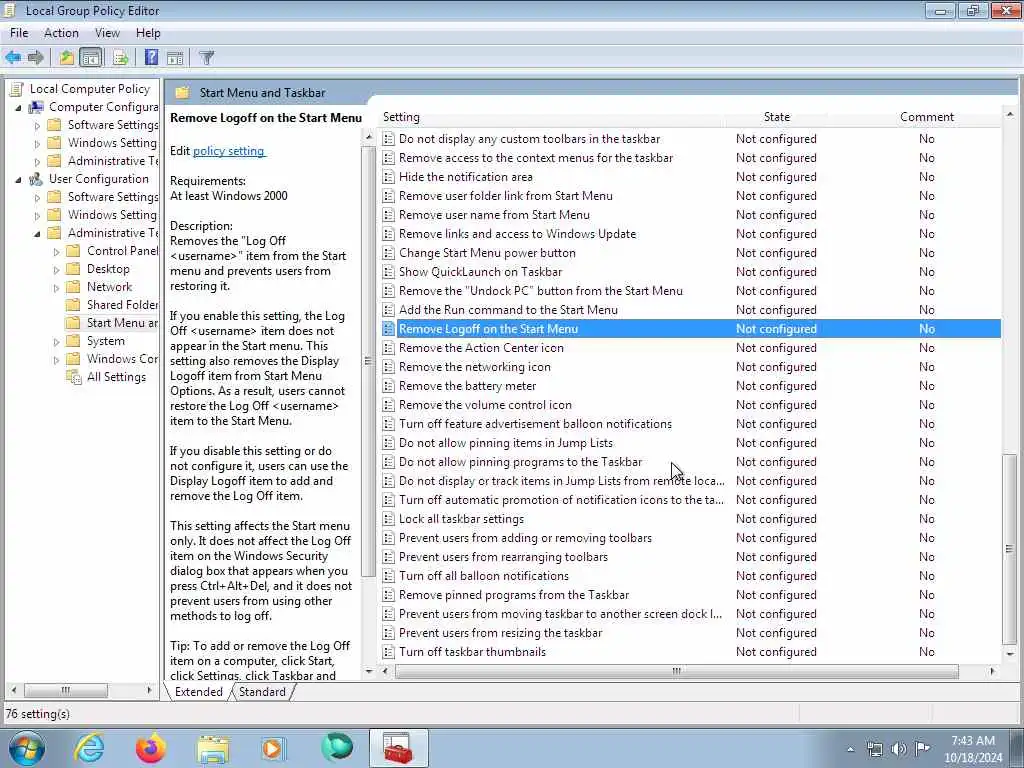Viewport: 1024px width, 768px height.
Task: Expand the Desktop tree node
Action: [57, 270]
